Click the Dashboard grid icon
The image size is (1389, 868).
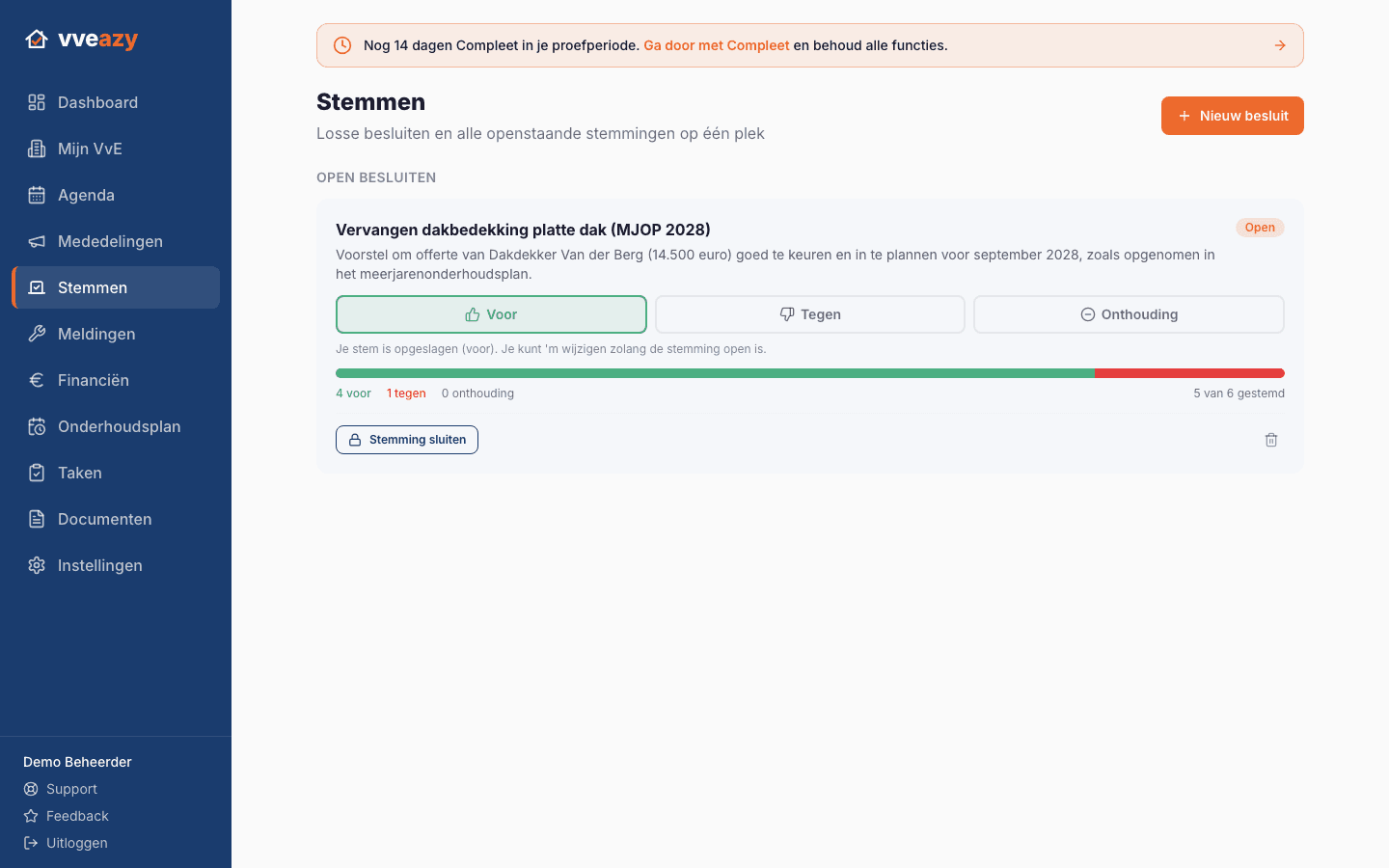[37, 102]
